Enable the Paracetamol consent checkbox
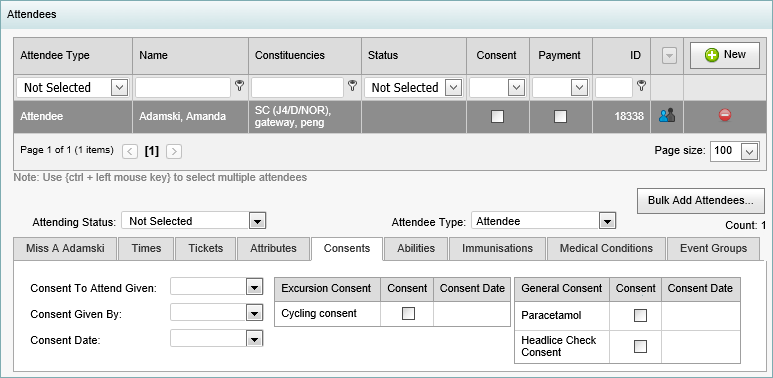The height and width of the screenshot is (378, 773). tap(640, 315)
